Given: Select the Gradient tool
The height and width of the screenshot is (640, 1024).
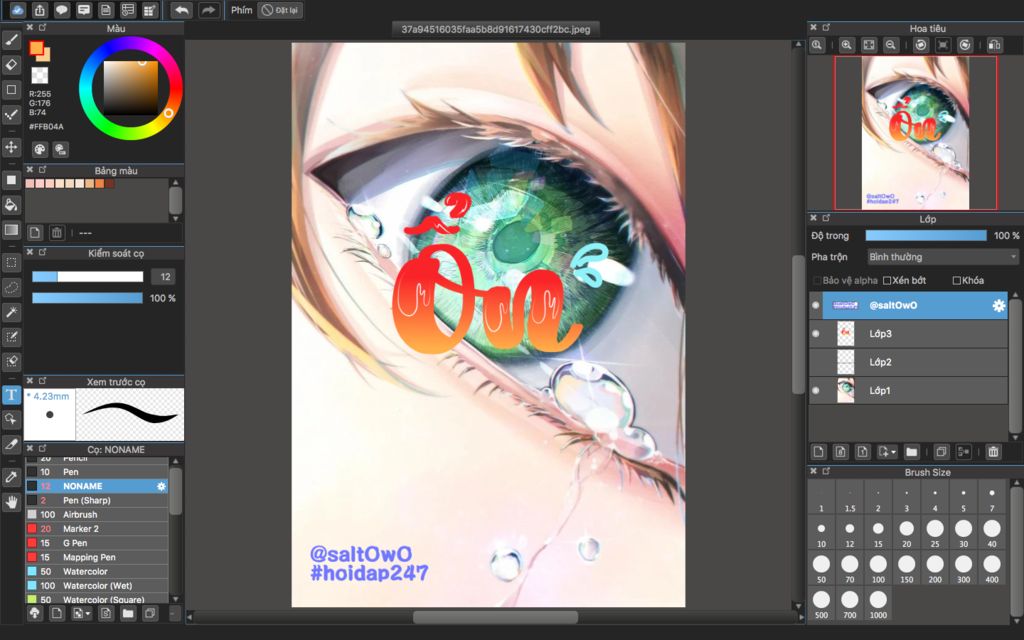Looking at the screenshot, I should 11,229.
